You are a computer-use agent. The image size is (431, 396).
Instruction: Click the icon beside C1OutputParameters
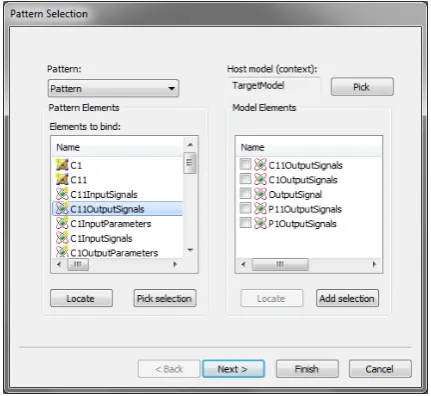(x=62, y=252)
